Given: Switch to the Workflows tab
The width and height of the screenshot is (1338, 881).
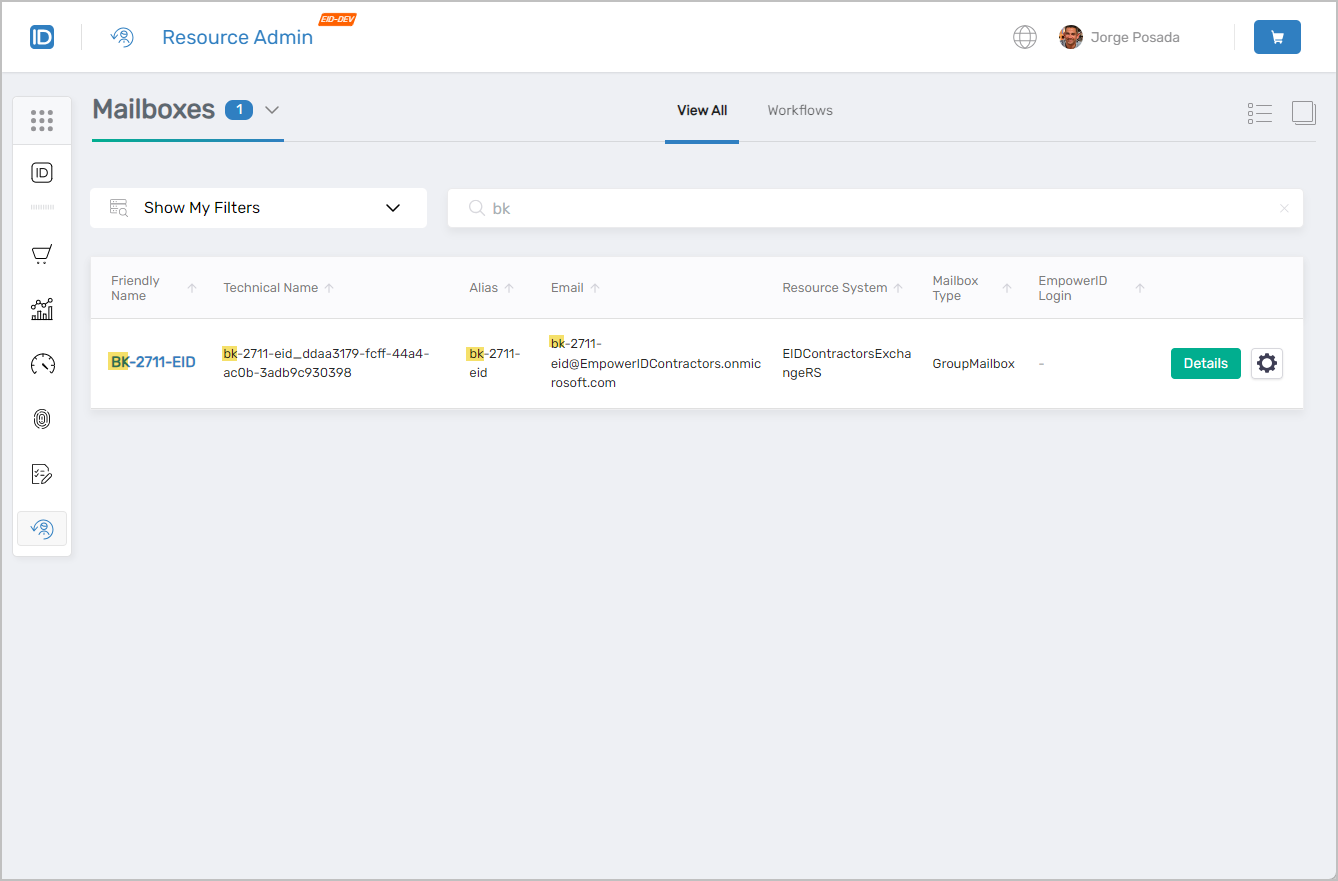Looking at the screenshot, I should coord(799,110).
